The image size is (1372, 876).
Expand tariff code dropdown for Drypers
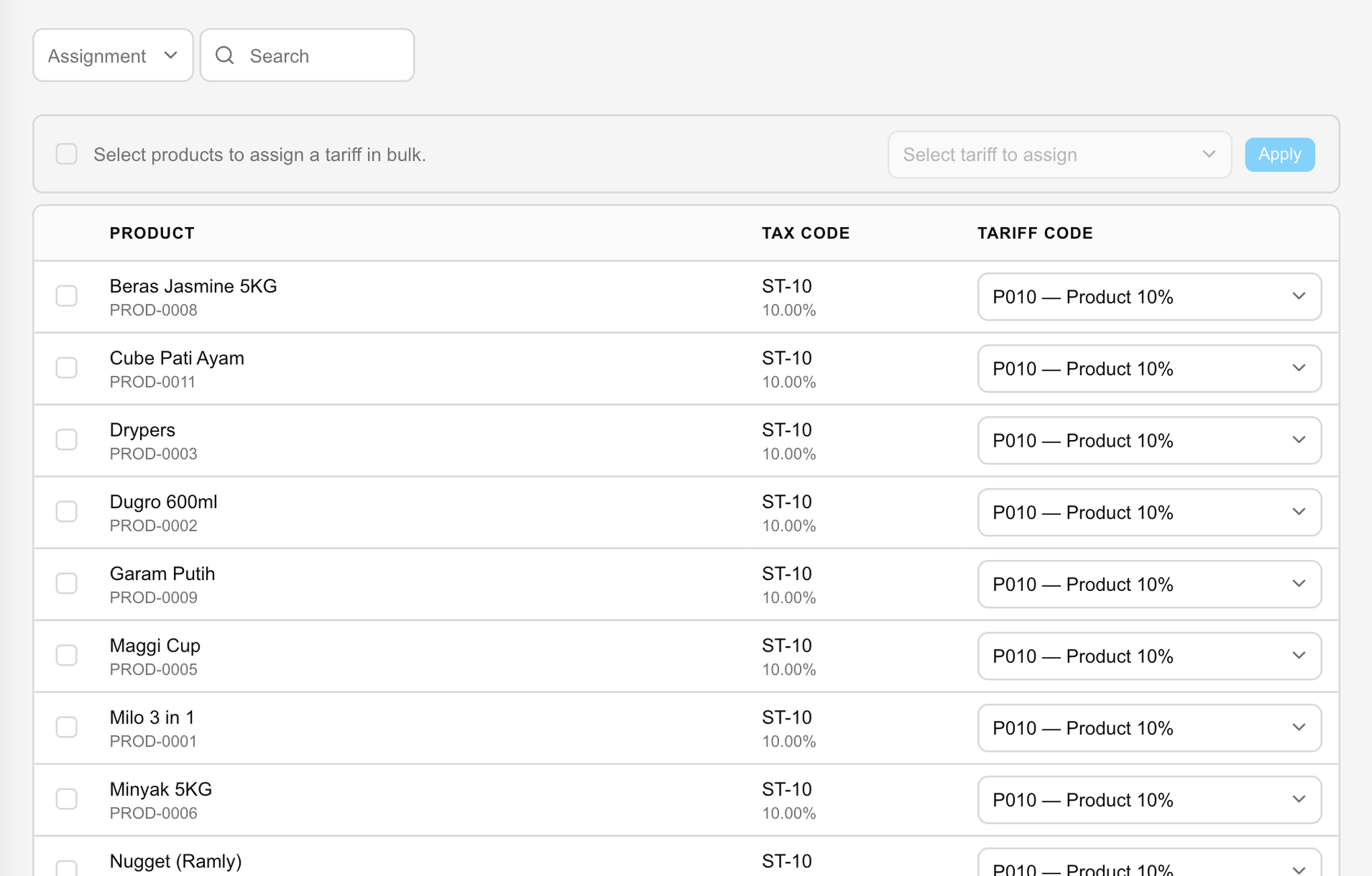[x=1149, y=440]
